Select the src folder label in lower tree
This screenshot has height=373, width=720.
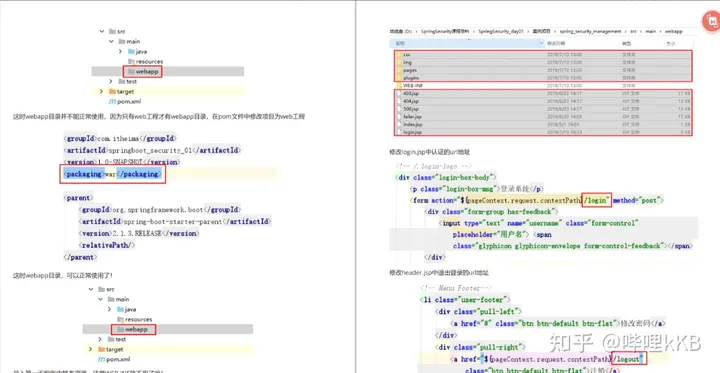(x=110, y=289)
